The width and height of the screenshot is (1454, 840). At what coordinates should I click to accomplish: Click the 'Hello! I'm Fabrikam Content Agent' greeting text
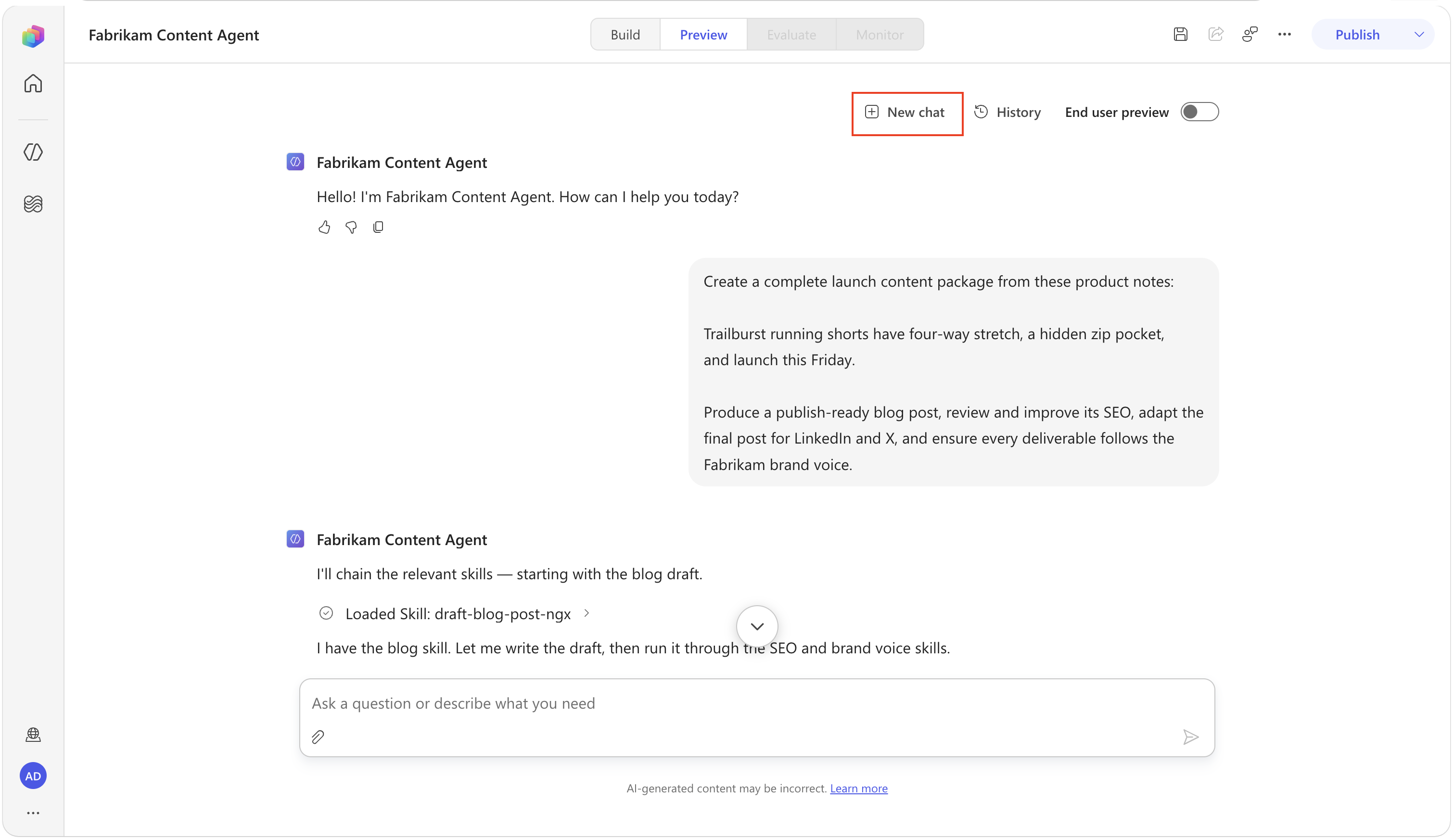[x=527, y=197]
